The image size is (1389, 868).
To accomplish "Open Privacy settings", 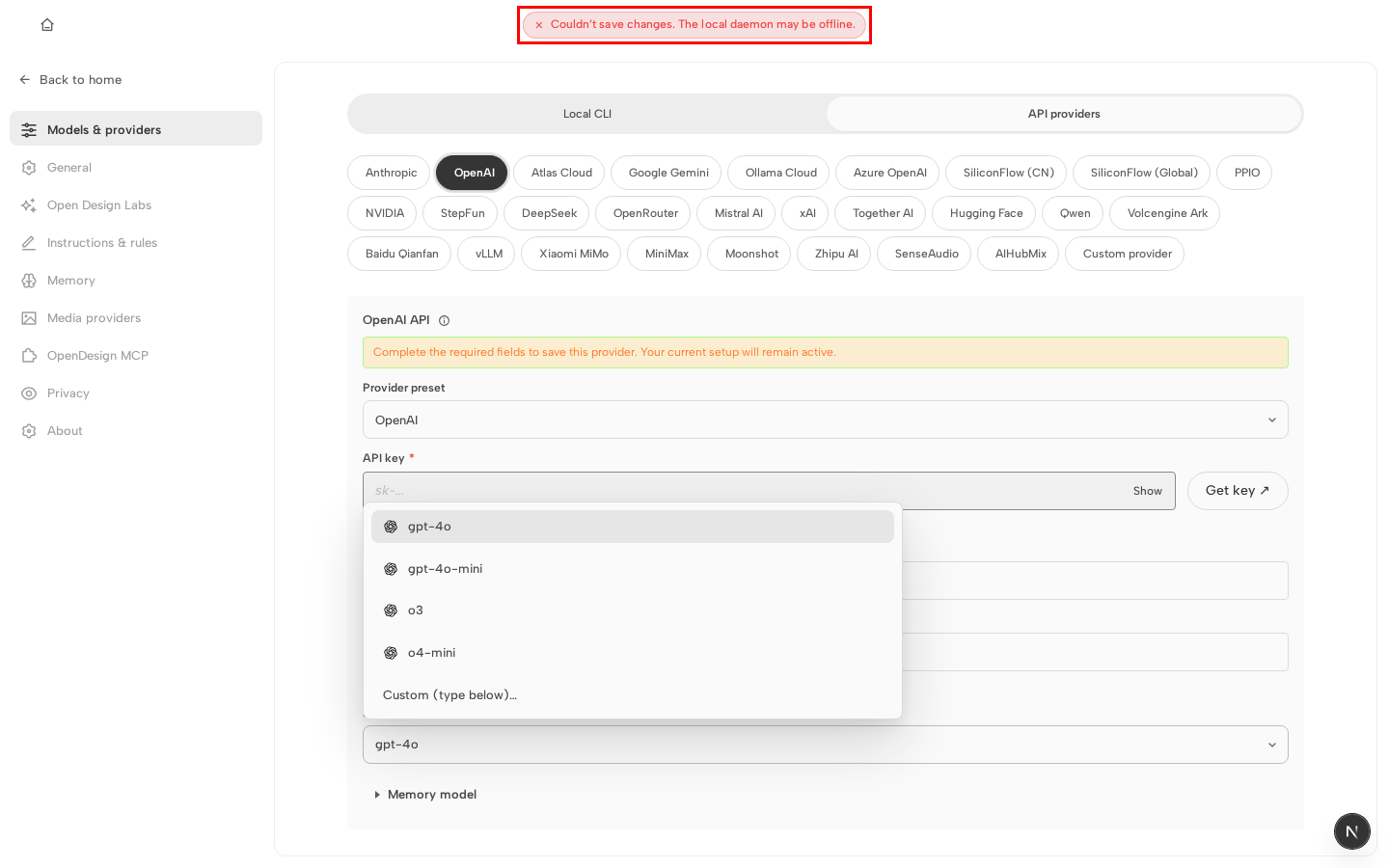I will point(136,393).
